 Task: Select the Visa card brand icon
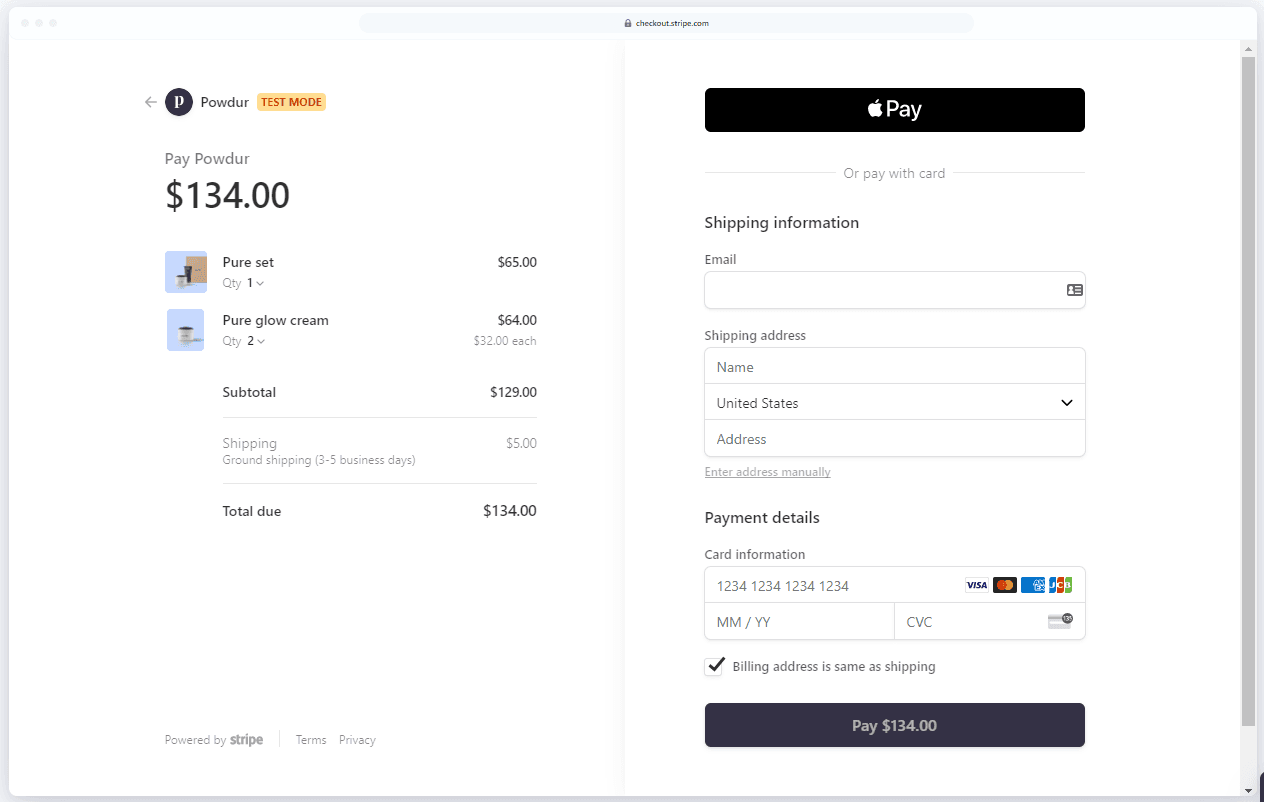977,585
